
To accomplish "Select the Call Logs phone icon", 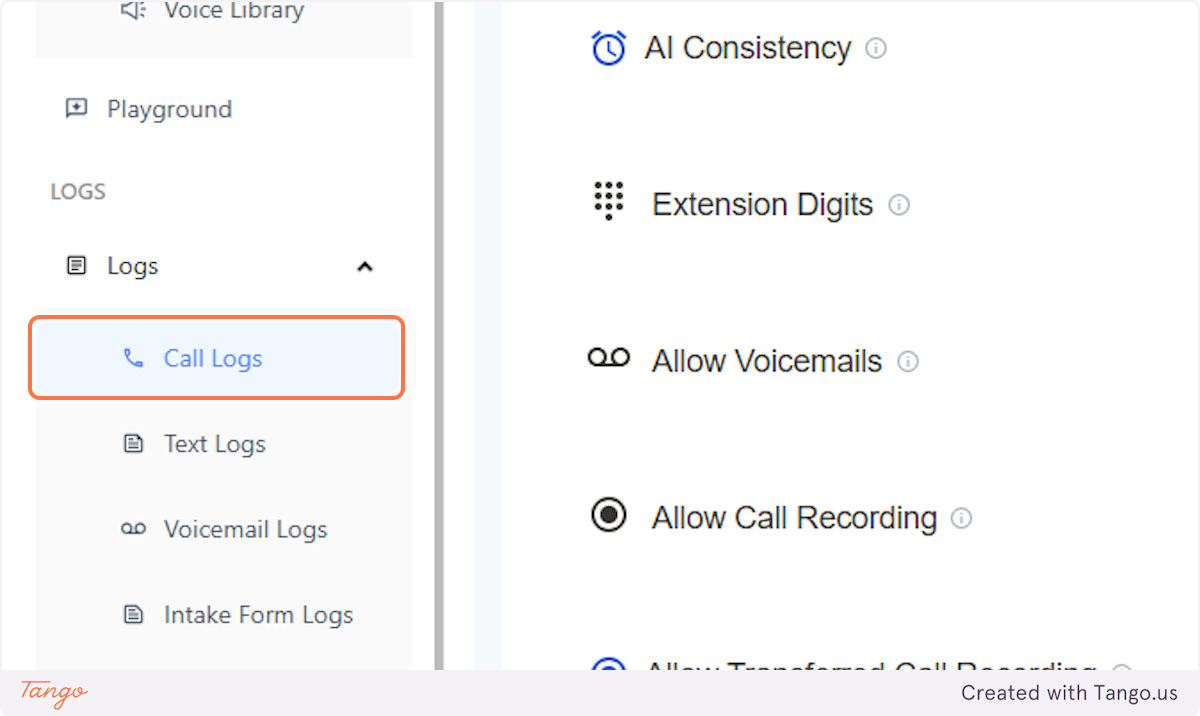I will (x=134, y=358).
